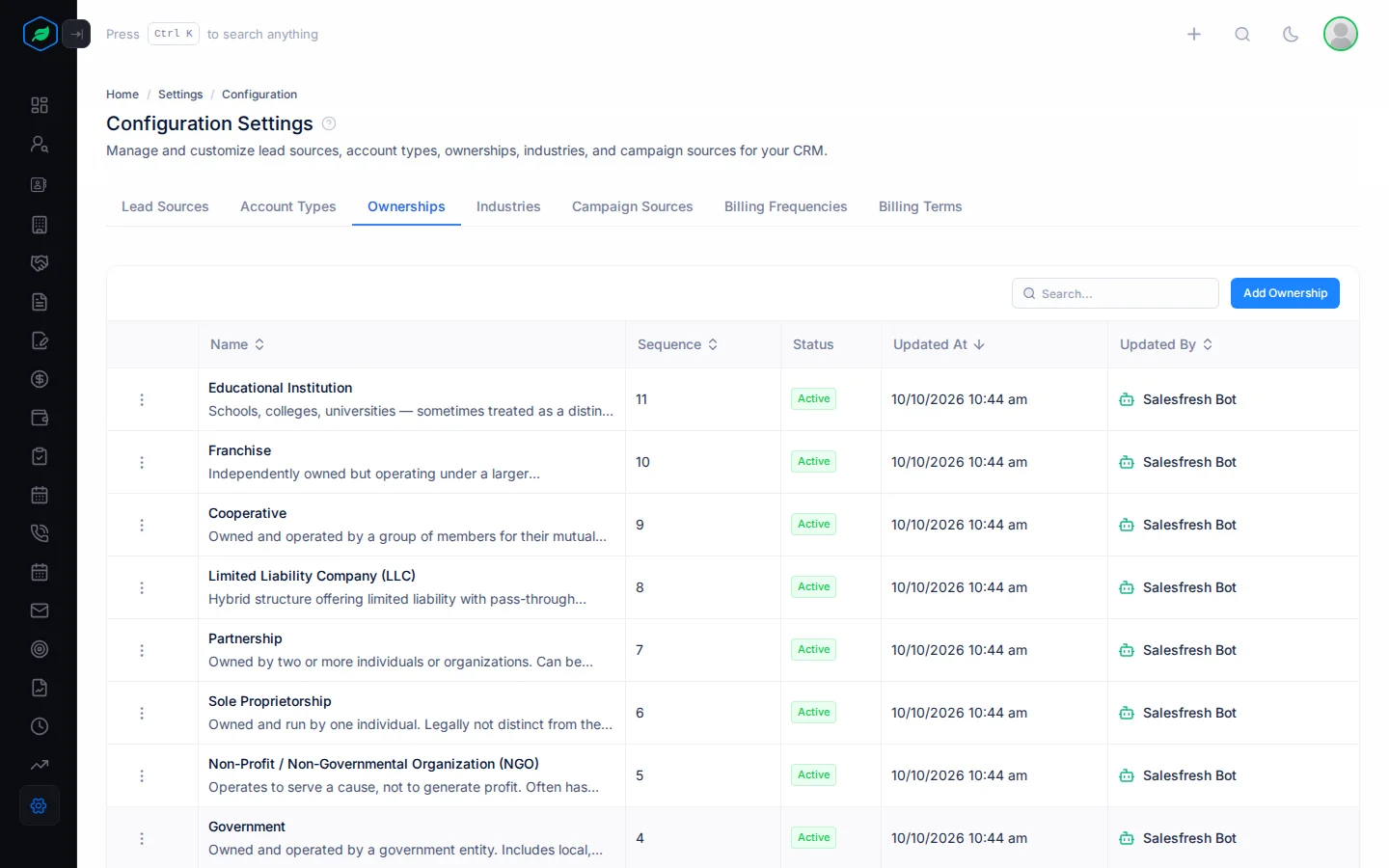Switch to the Billing Frequencies tab
The width and height of the screenshot is (1389, 868).
[x=786, y=206]
